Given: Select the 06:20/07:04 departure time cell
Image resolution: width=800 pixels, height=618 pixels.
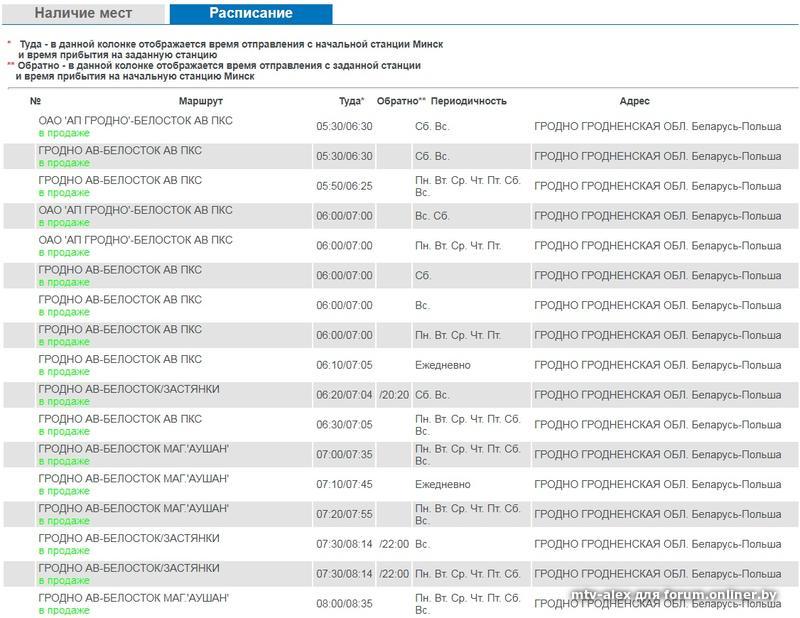Looking at the screenshot, I should pos(344,395).
